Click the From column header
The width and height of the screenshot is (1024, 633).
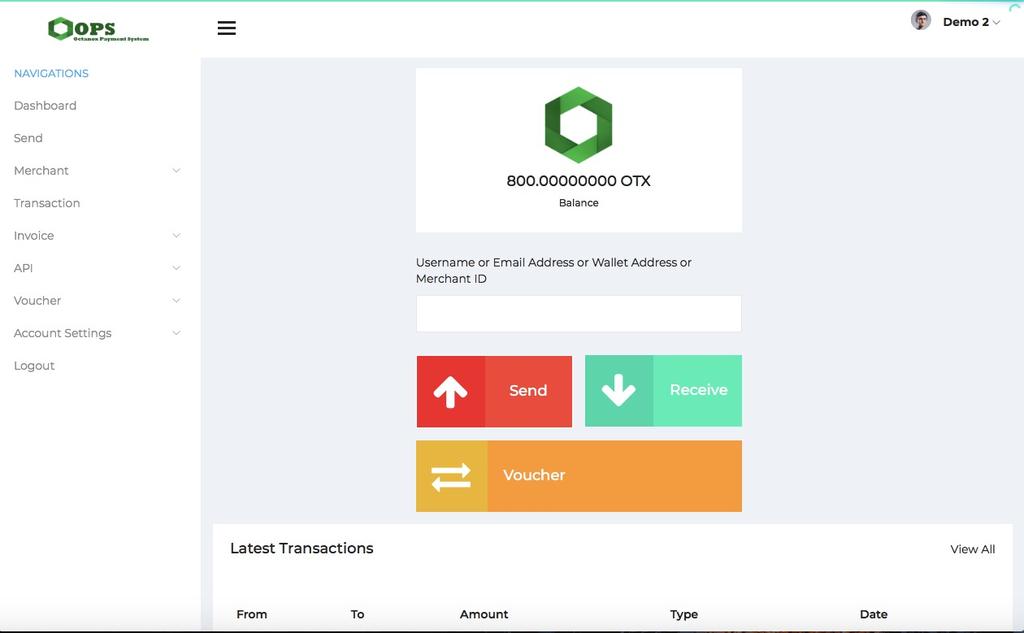(x=252, y=614)
